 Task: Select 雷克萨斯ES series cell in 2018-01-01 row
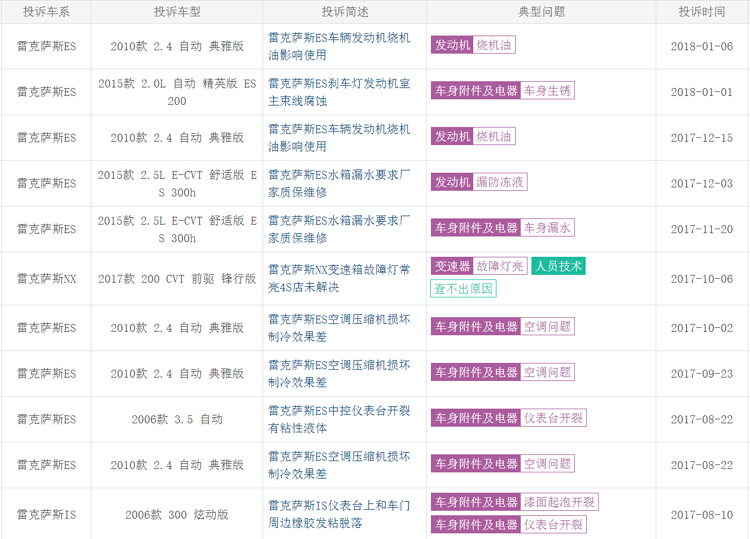[x=46, y=92]
